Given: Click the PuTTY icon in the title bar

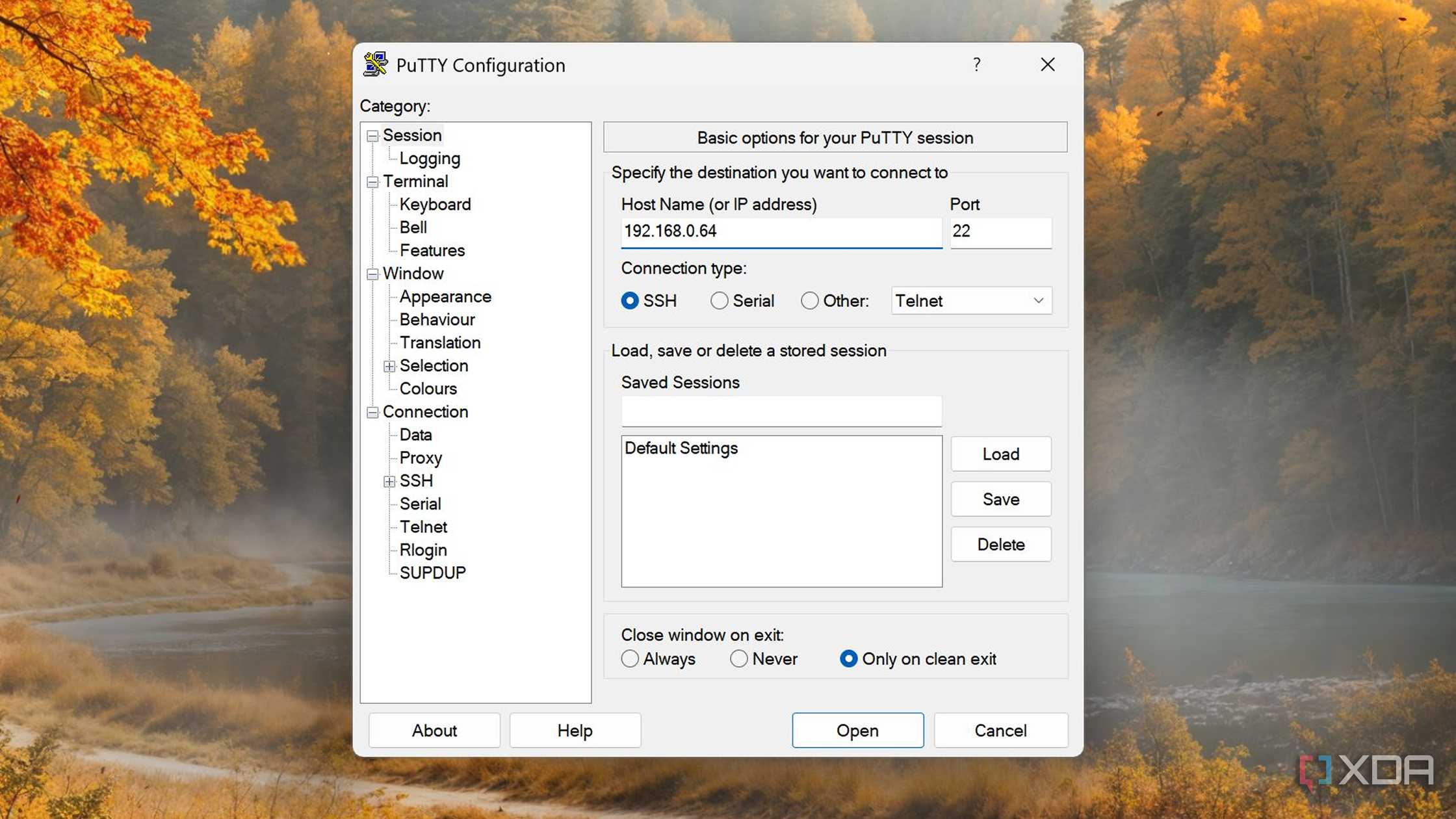Looking at the screenshot, I should click(375, 64).
